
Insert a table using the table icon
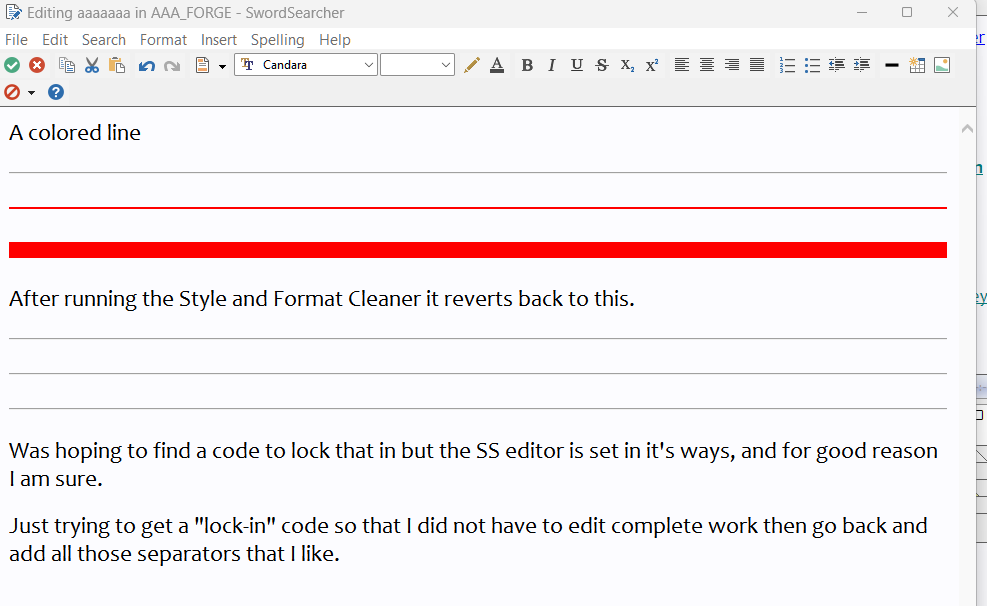[x=917, y=65]
